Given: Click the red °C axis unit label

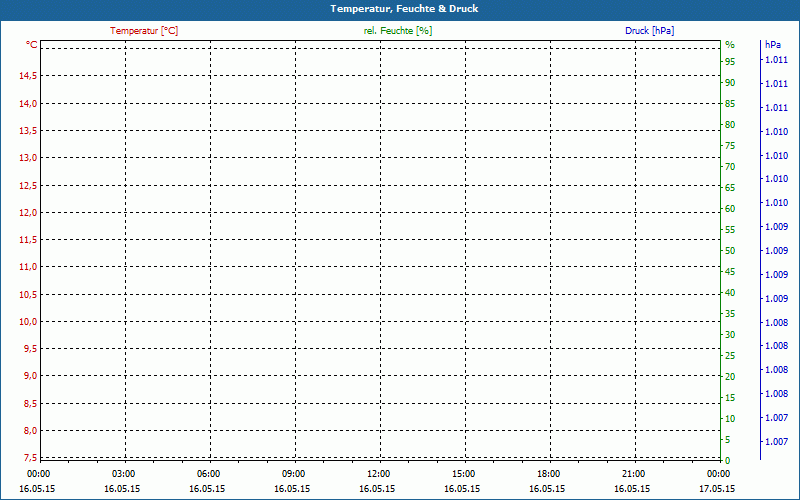Looking at the screenshot, I should (x=32, y=45).
